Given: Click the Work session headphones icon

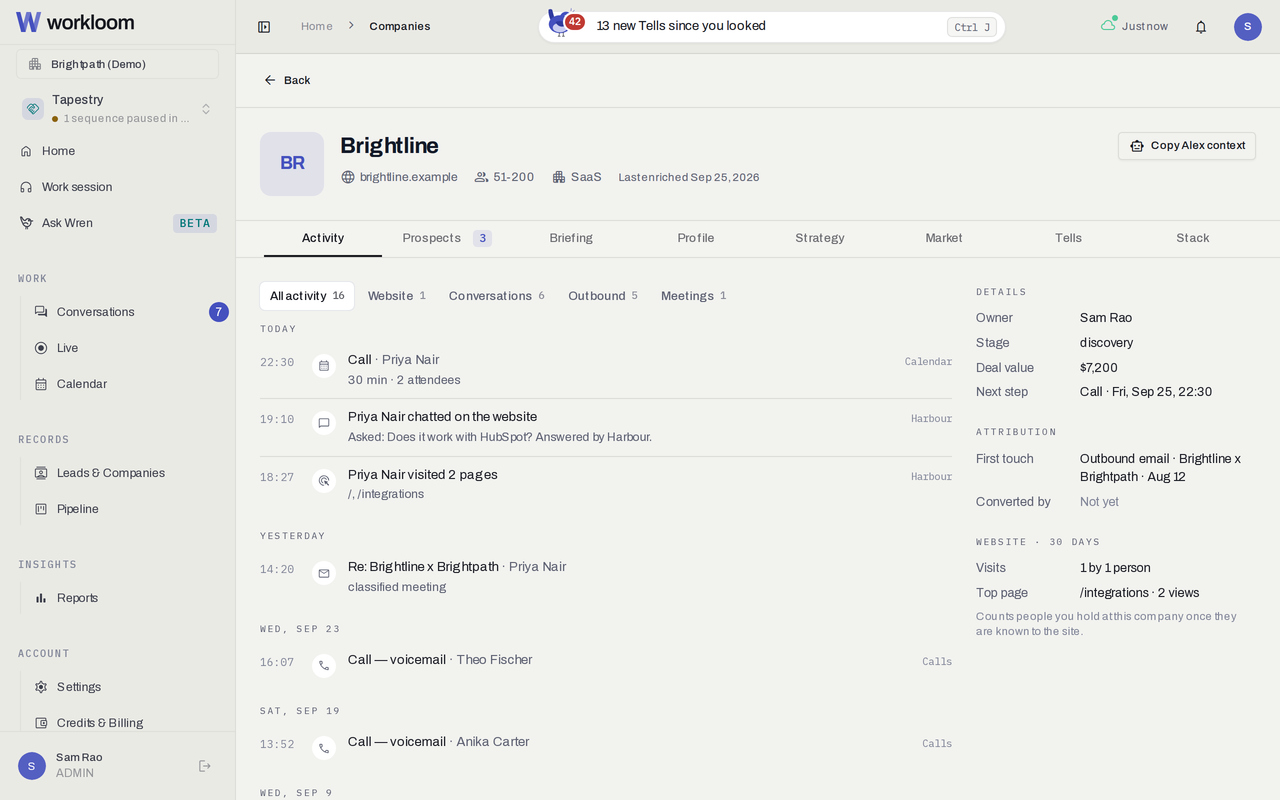Looking at the screenshot, I should click(x=26, y=187).
